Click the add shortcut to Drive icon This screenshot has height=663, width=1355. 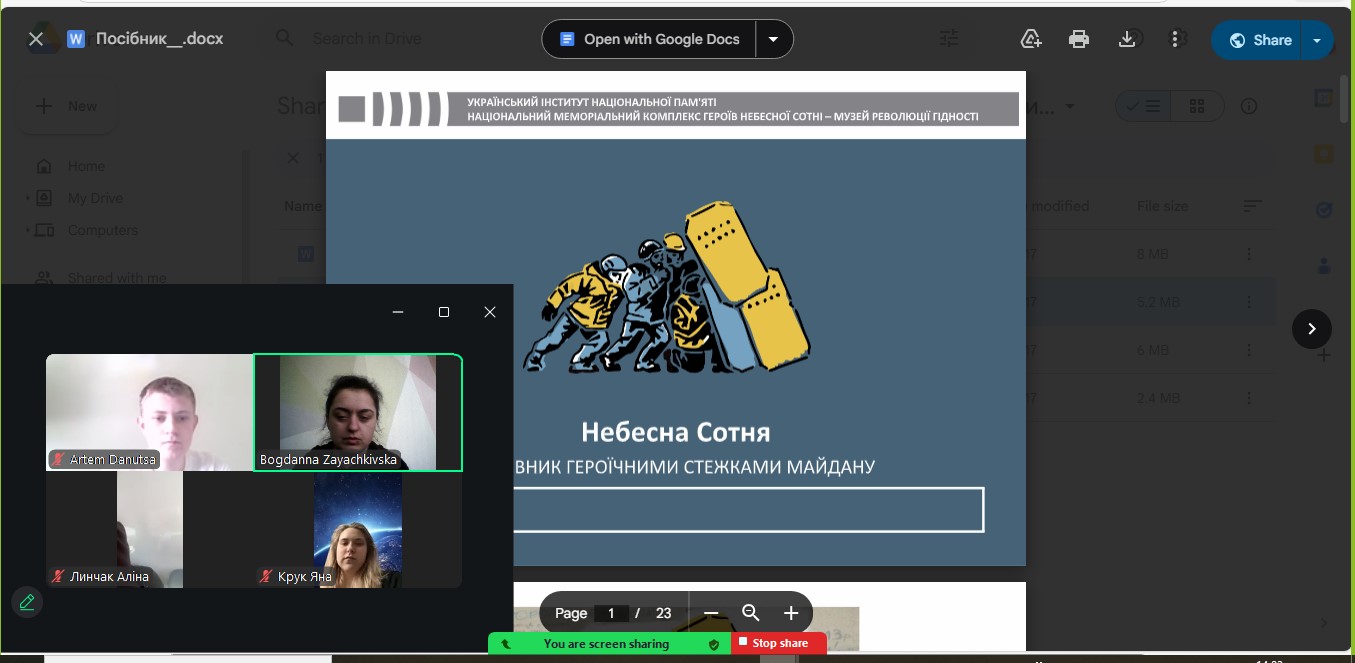[1030, 39]
